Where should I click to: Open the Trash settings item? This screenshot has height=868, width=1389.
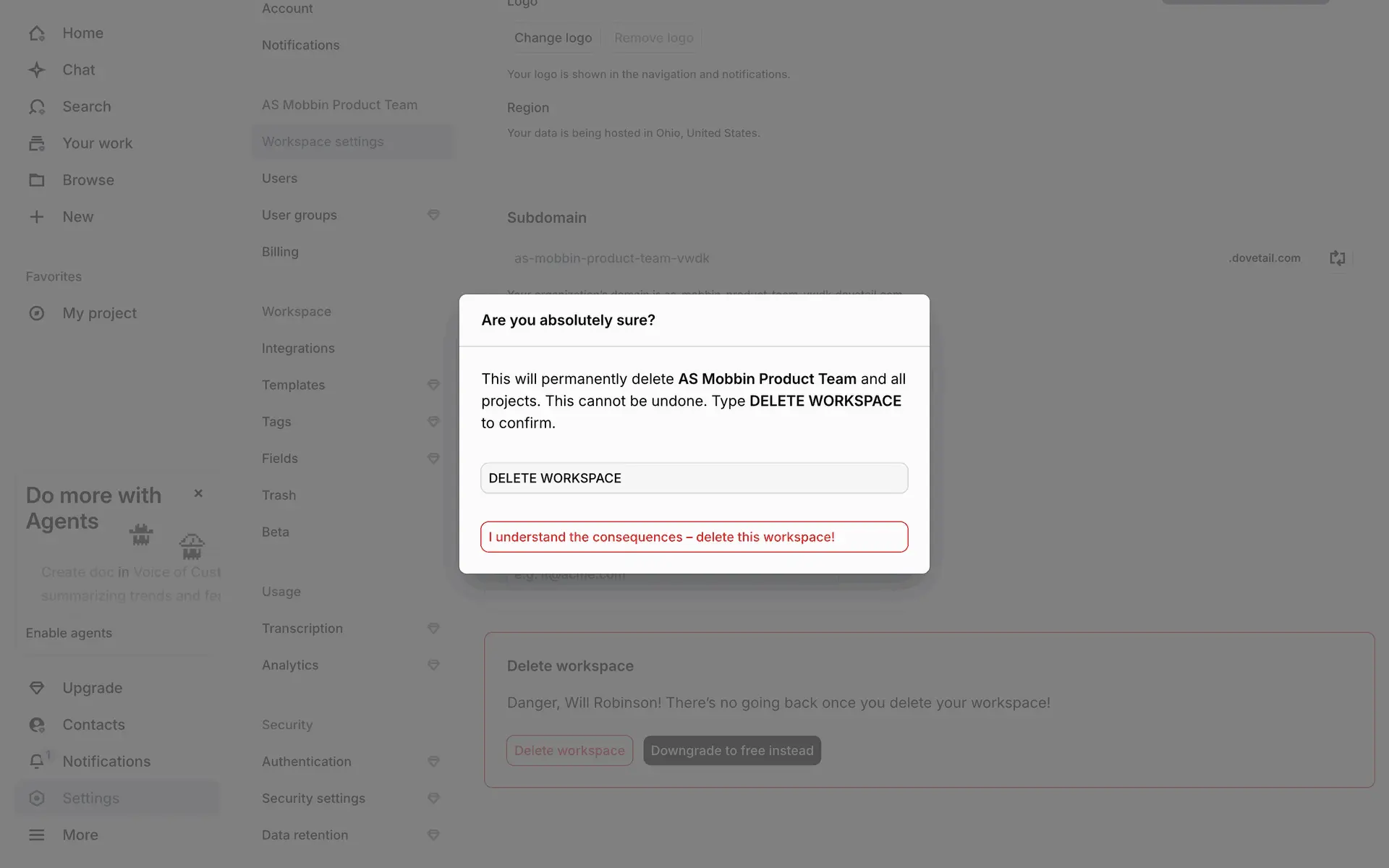coord(279,495)
